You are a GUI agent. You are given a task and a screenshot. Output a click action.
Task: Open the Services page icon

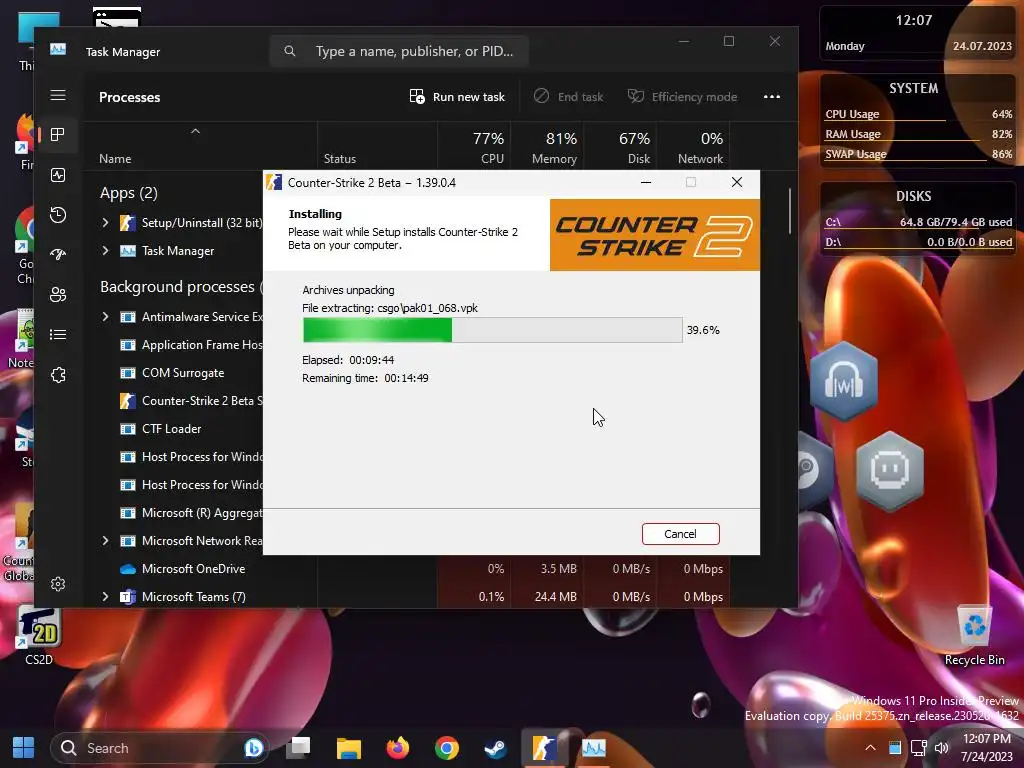click(58, 375)
